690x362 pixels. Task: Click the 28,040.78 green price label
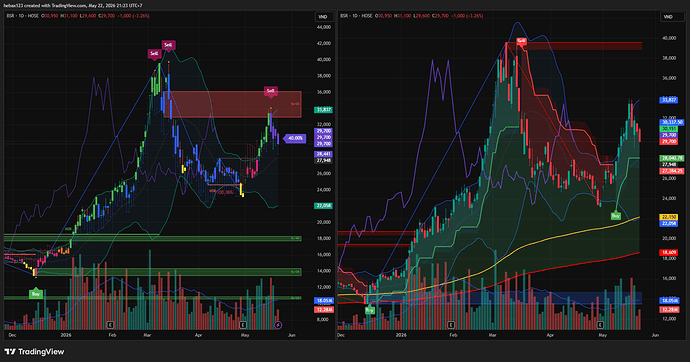click(672, 158)
